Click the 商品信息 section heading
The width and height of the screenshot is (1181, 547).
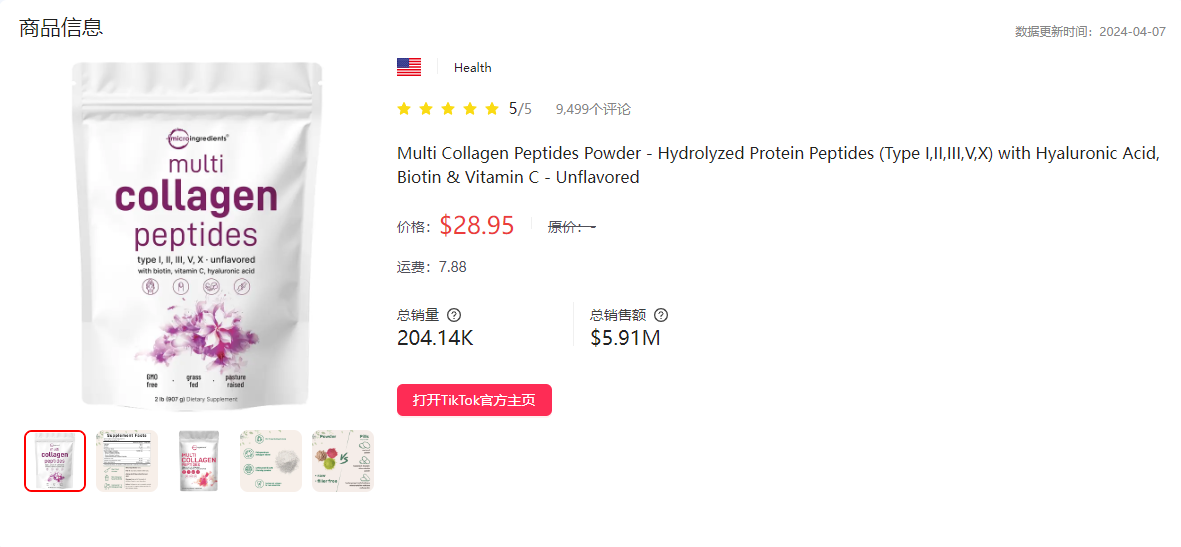pyautogui.click(x=61, y=28)
